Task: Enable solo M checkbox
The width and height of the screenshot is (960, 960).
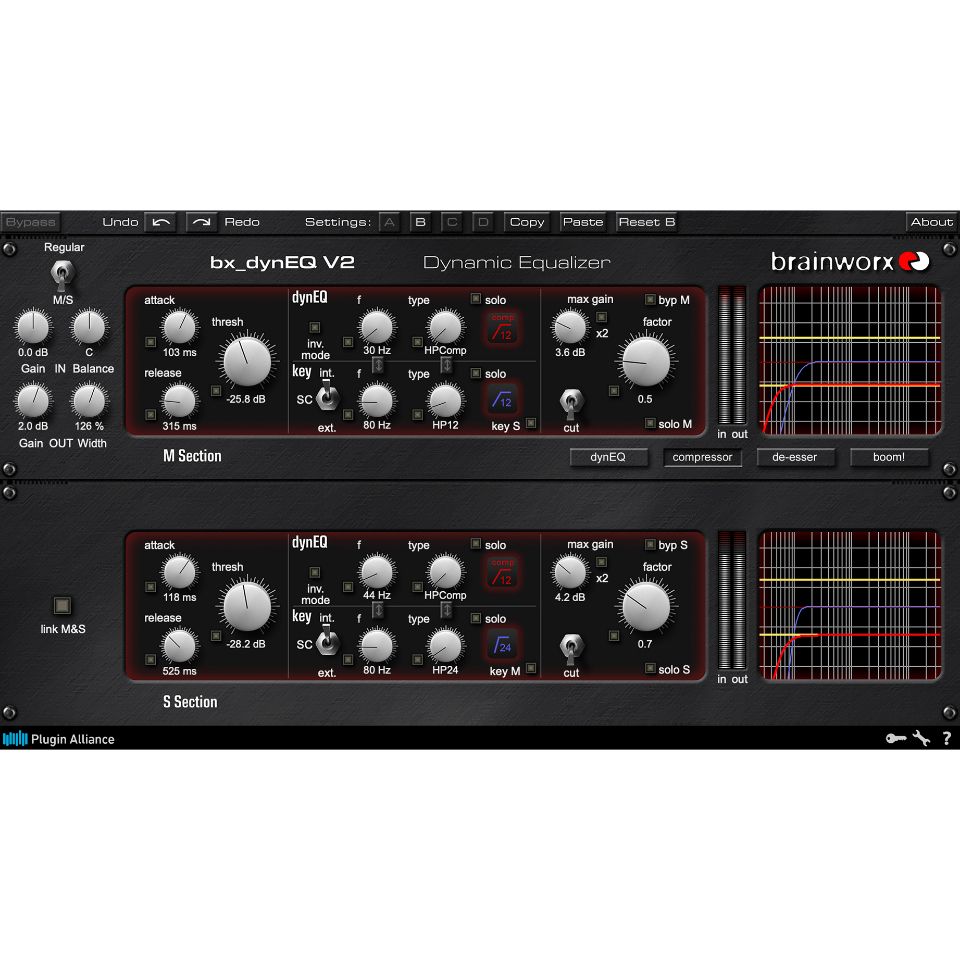Action: [650, 423]
